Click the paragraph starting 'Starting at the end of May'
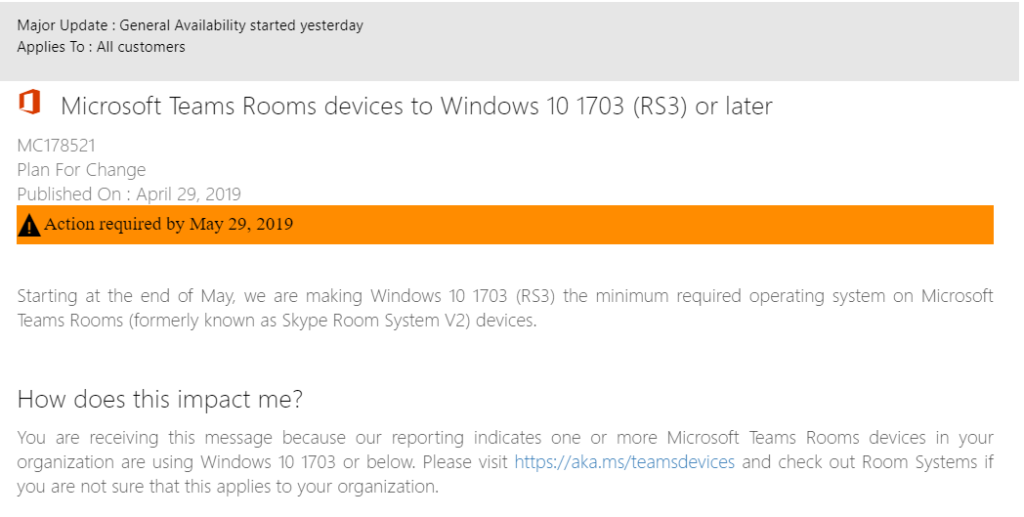Screen dimensions: 1024x517 [505, 308]
